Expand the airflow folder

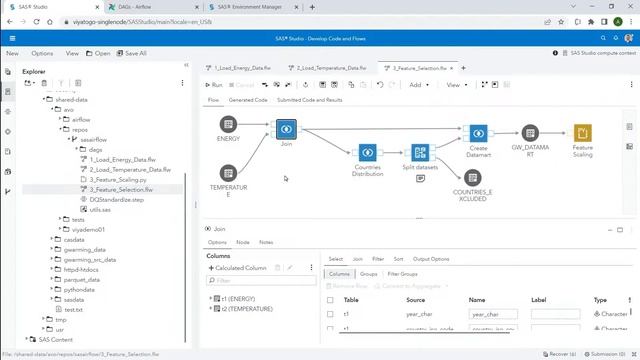click(x=60, y=119)
